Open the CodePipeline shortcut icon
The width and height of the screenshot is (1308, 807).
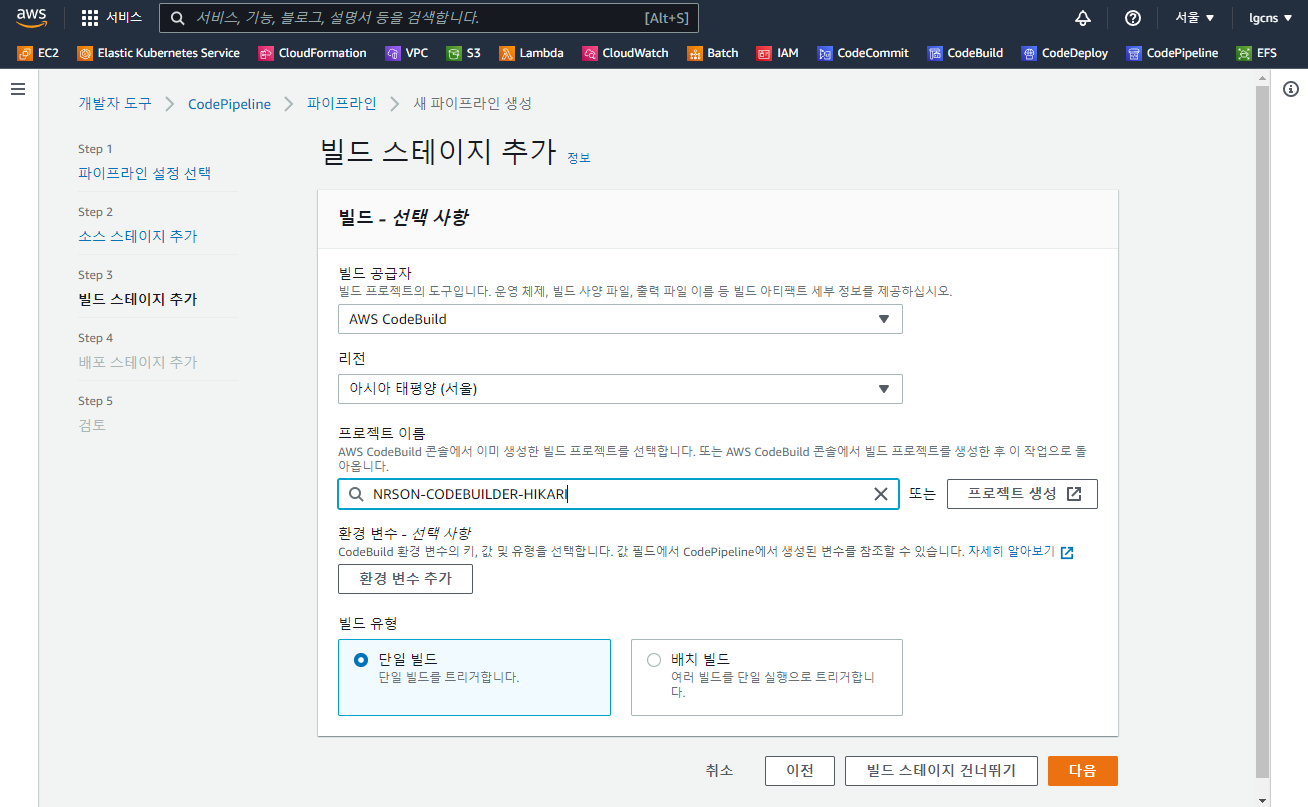coord(1134,53)
